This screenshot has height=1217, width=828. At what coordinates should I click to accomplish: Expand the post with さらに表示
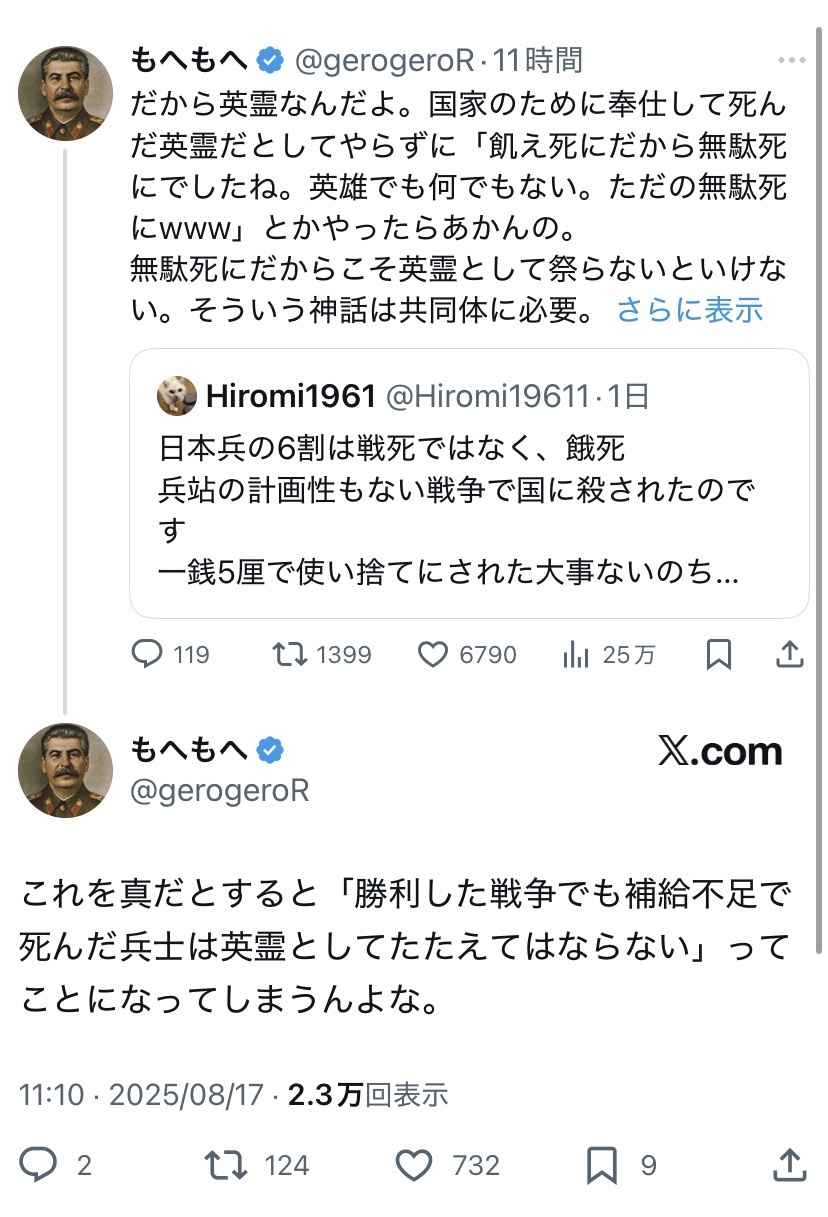pyautogui.click(x=690, y=309)
